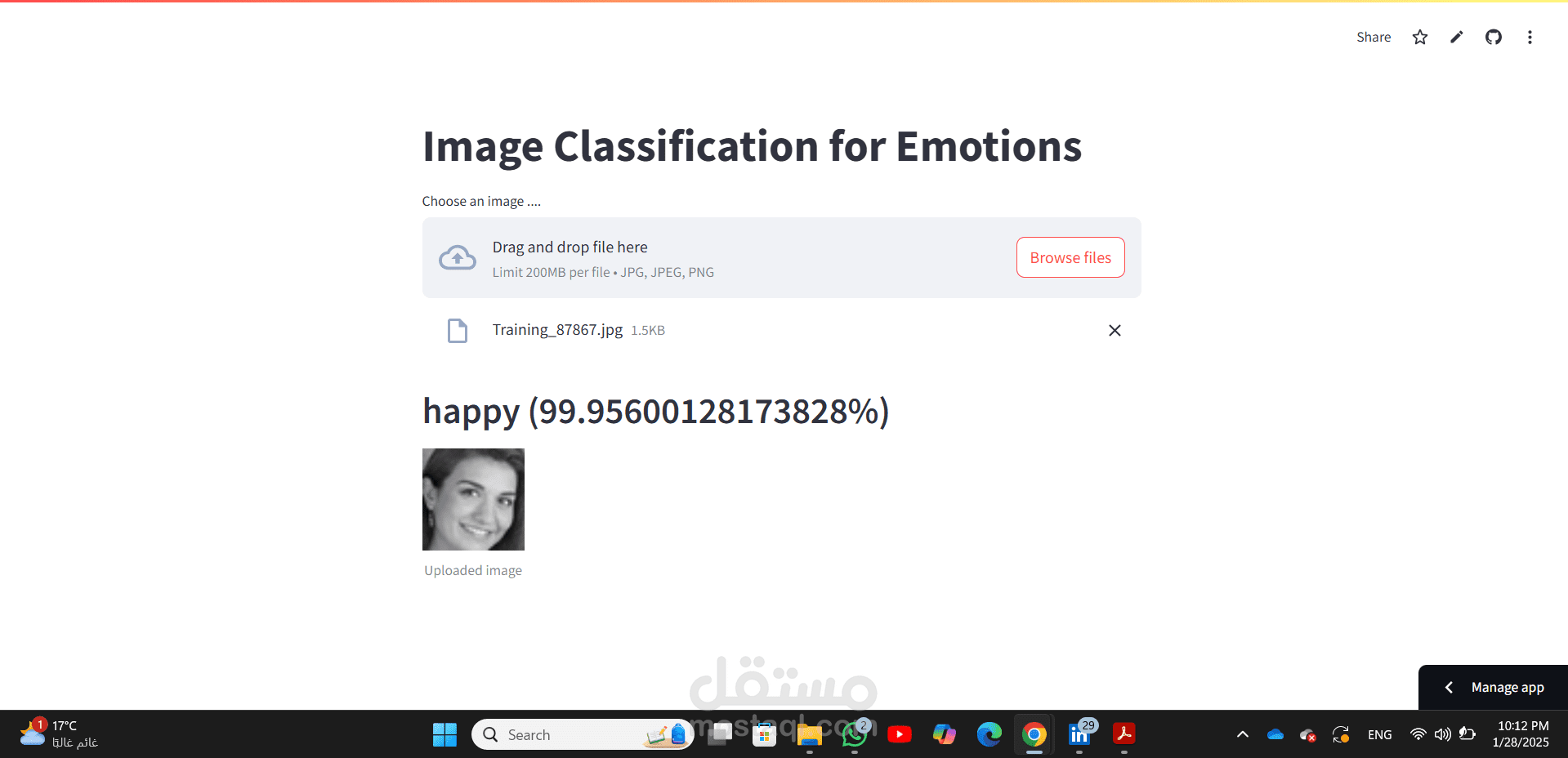Show hidden system tray icons

[1243, 734]
